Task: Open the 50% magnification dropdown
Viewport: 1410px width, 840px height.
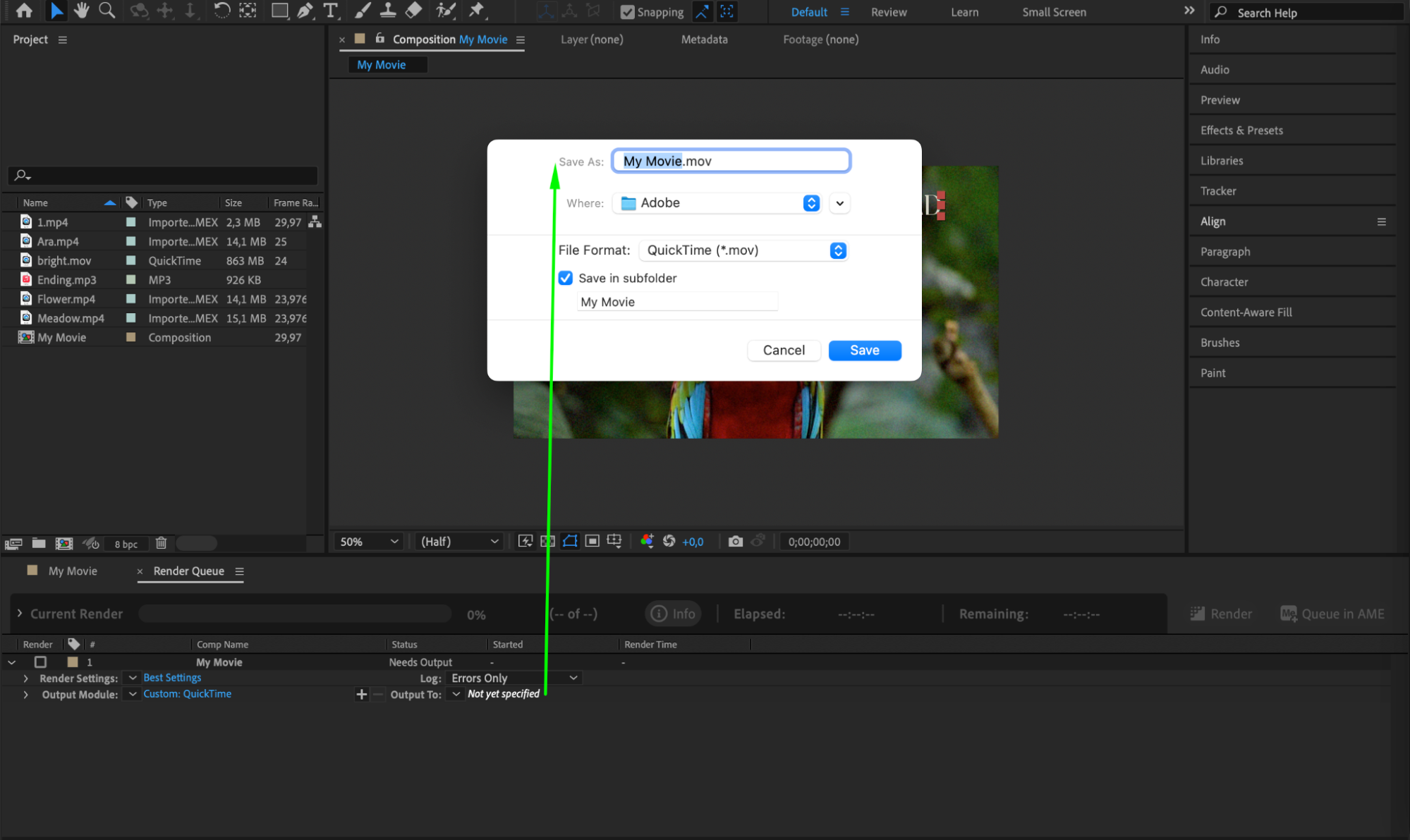Action: [x=369, y=541]
